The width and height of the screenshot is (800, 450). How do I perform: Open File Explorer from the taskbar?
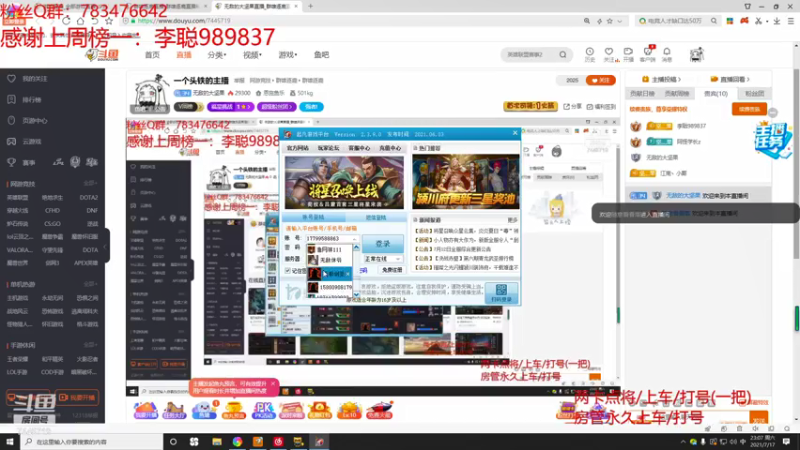pos(217,442)
